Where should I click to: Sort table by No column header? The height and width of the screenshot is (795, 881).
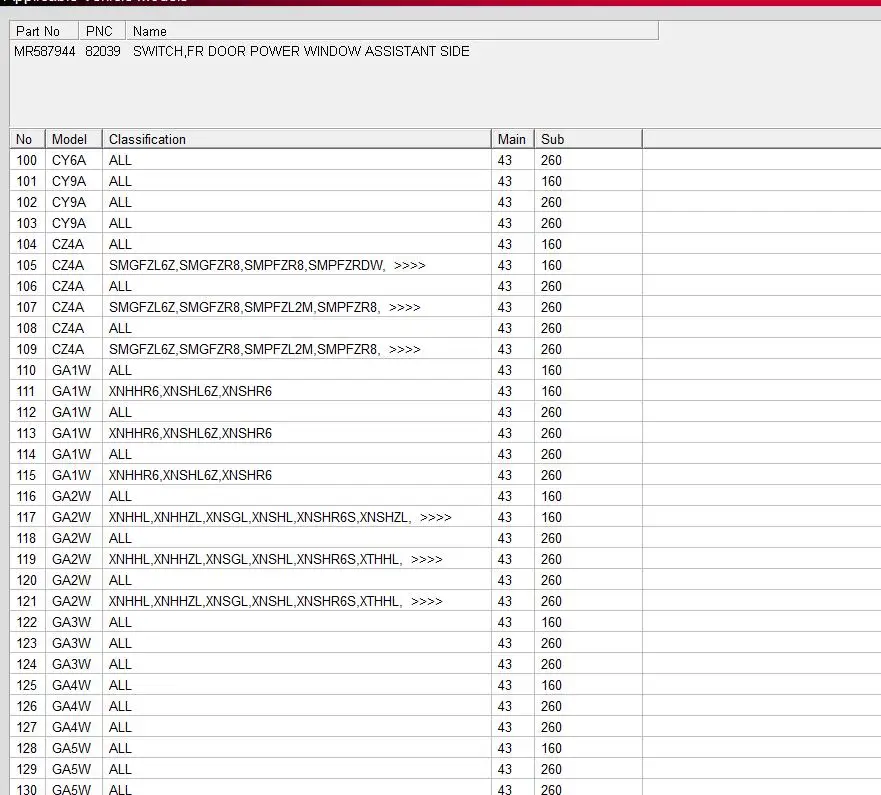(x=28, y=139)
